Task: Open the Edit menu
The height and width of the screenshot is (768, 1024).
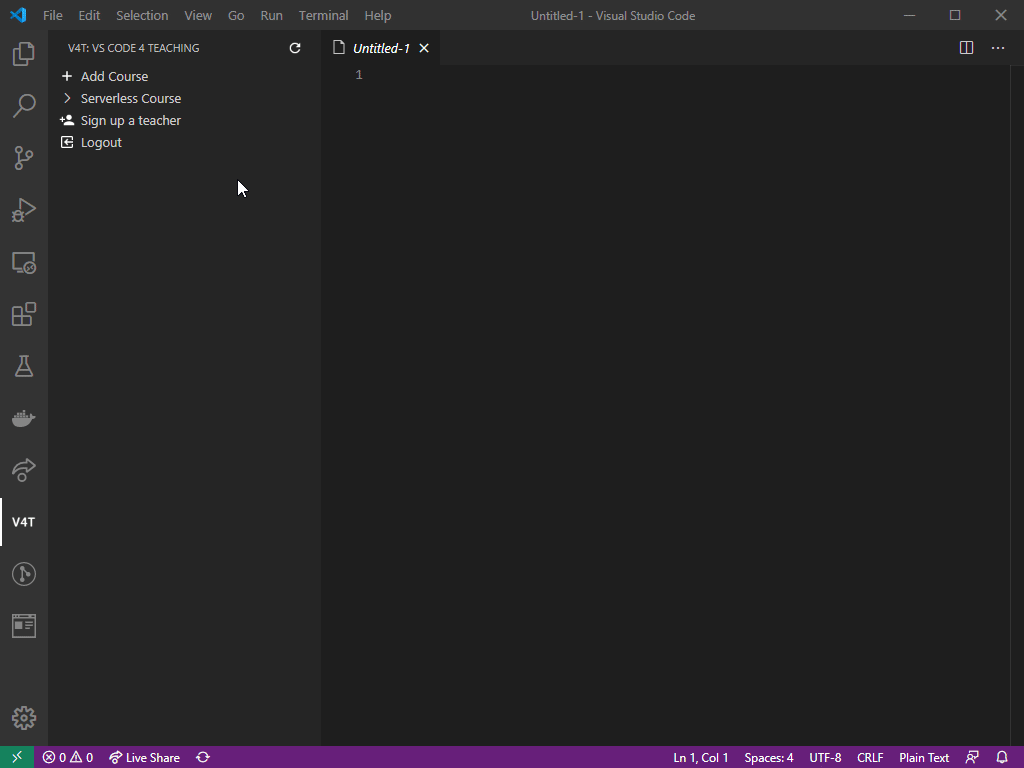Action: (x=89, y=15)
